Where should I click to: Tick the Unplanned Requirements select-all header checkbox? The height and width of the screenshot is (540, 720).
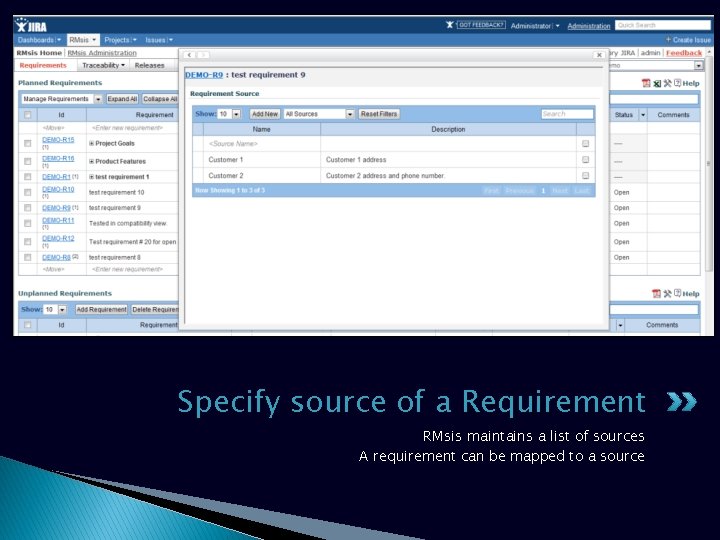[28, 325]
